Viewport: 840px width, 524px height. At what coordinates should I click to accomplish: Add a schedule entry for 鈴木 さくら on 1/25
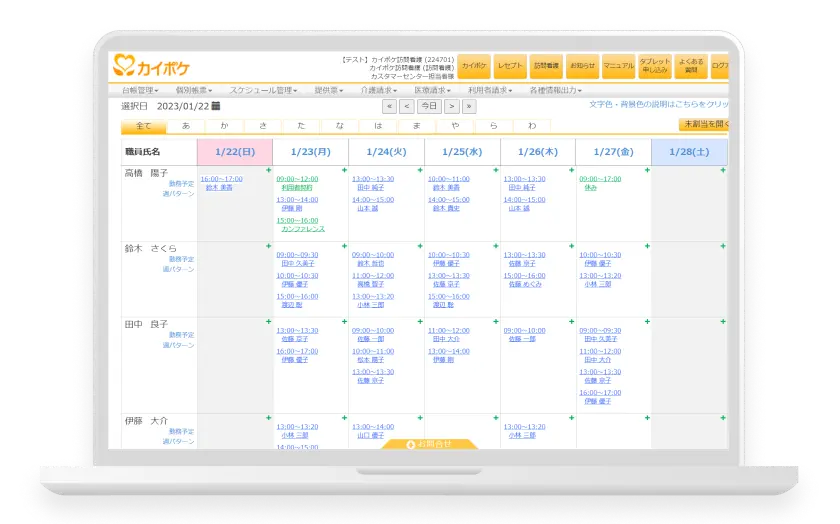pyautogui.click(x=496, y=246)
